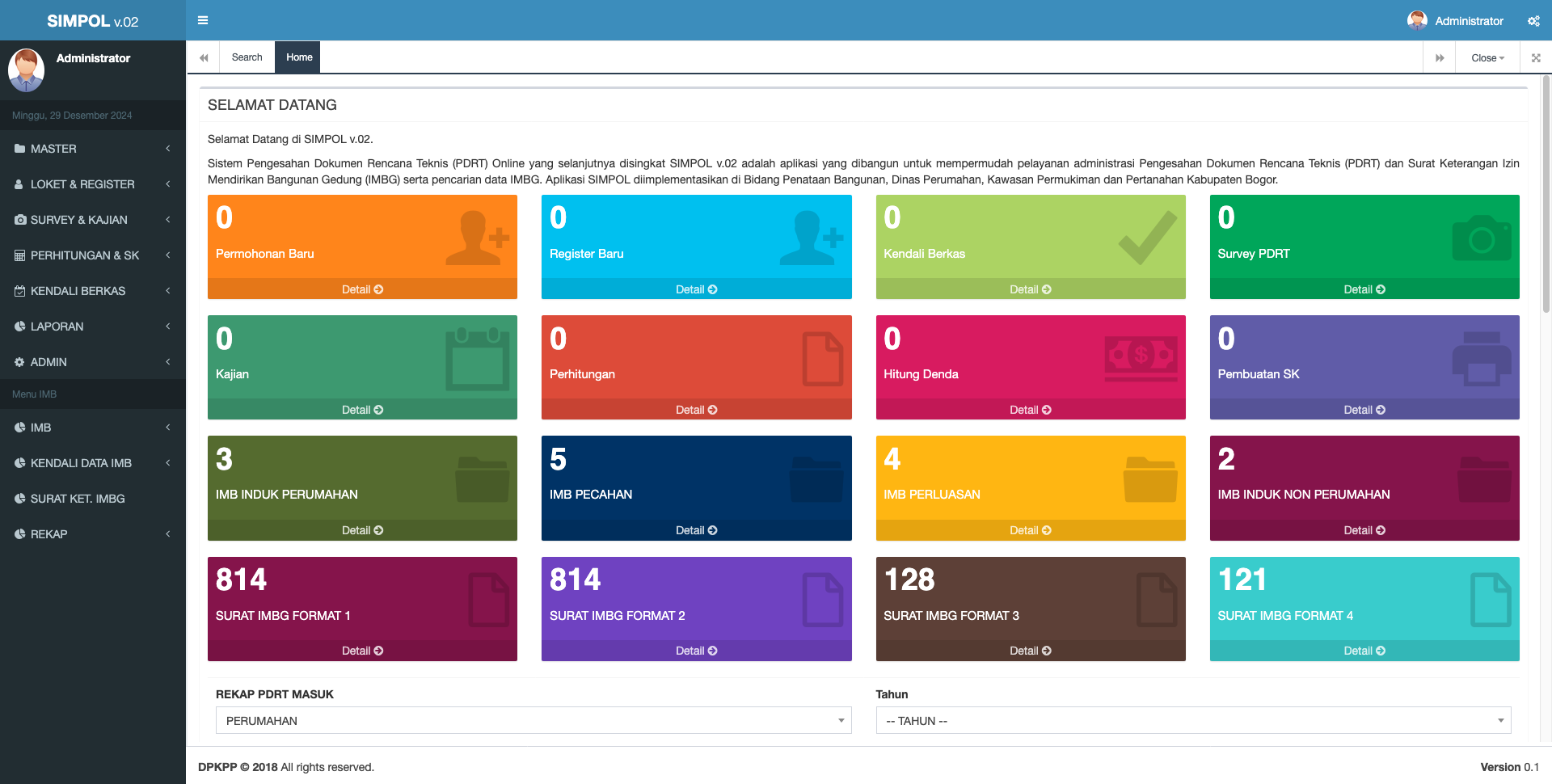
Task: Open Detail link for IMB PECAHAN
Action: click(x=696, y=530)
